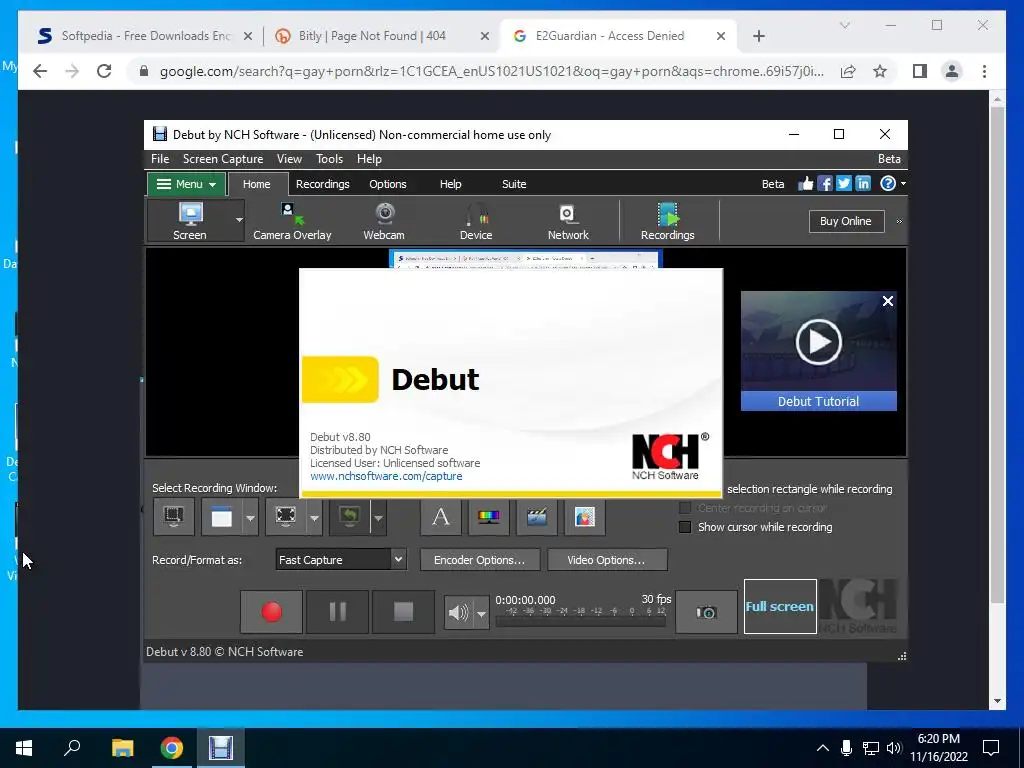Open the Camera Overlay tool
The width and height of the screenshot is (1024, 768).
click(x=292, y=221)
